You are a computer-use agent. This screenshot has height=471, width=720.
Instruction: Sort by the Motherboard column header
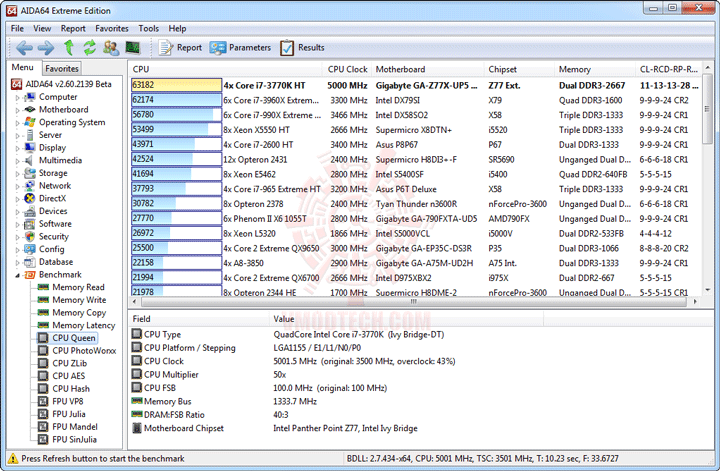tap(427, 69)
